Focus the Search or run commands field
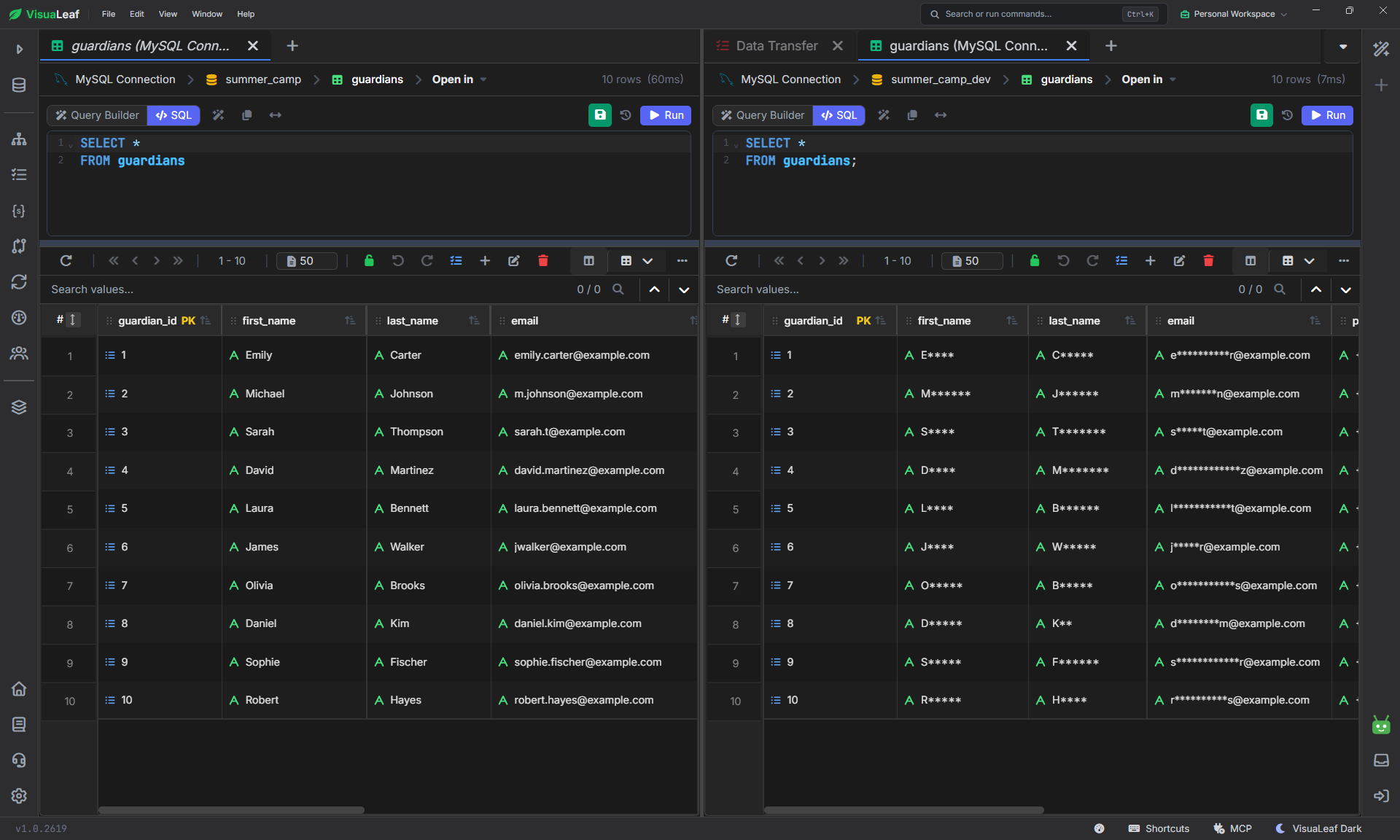 click(x=1043, y=14)
